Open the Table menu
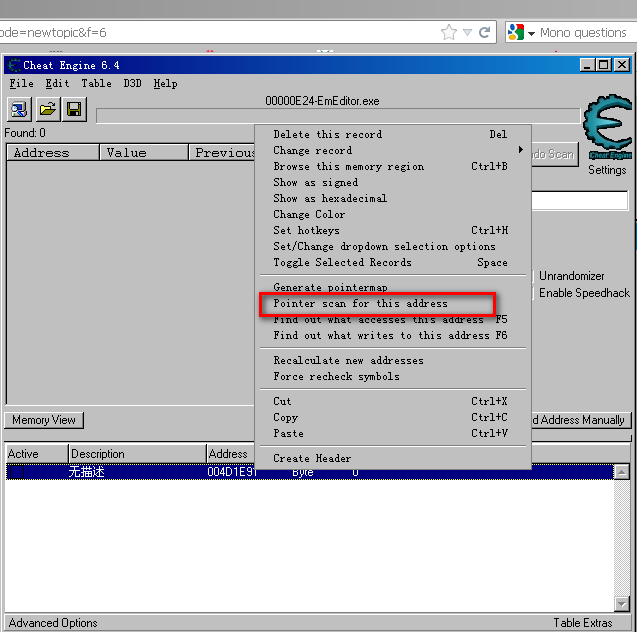Screen dimensions: 637x632 click(96, 83)
